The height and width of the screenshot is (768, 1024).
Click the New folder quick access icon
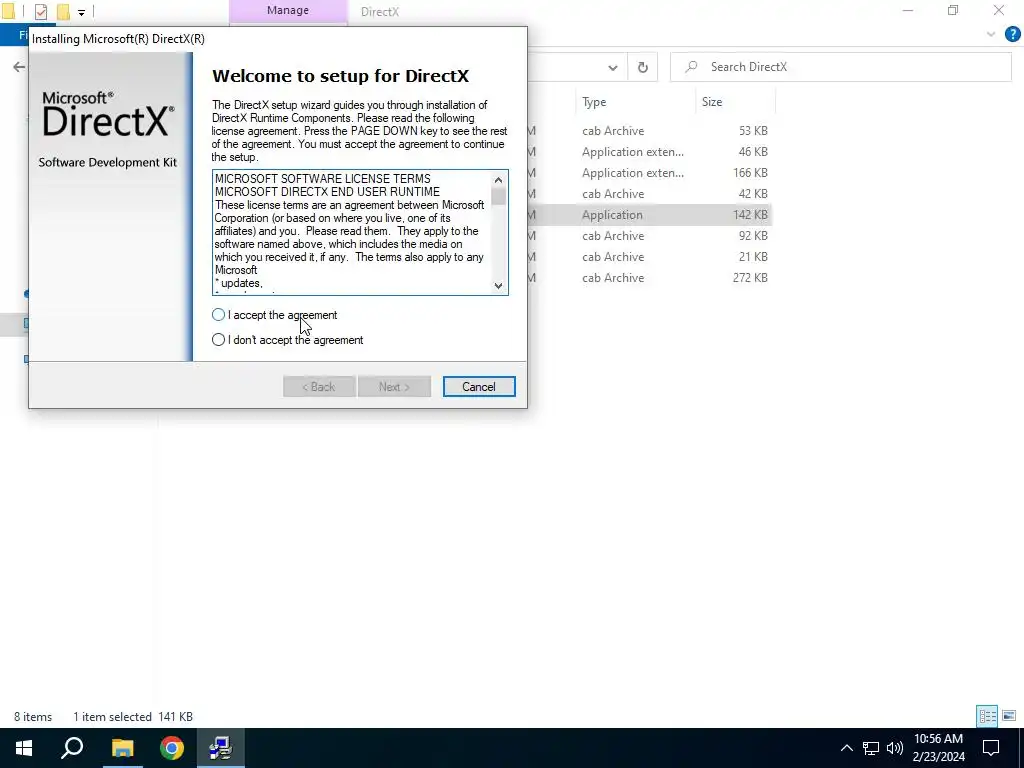point(63,11)
